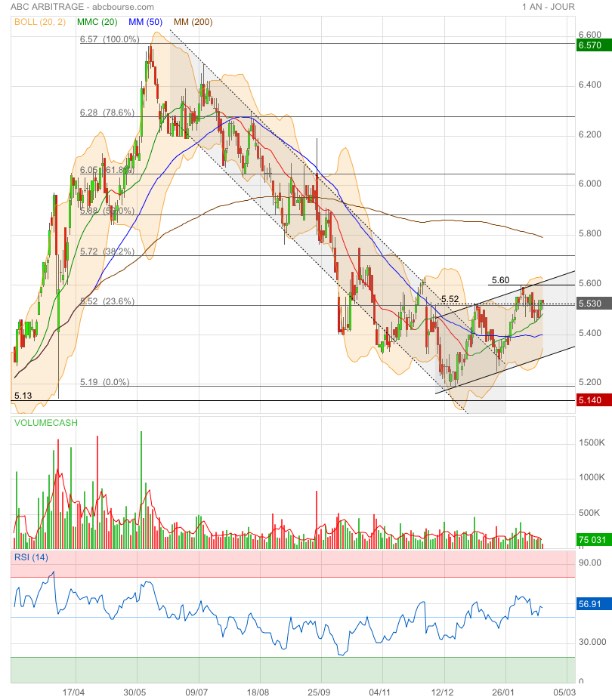Click the 6.28 (78.6%) Fibonacci label
This screenshot has width=612, height=700.
[x=107, y=112]
